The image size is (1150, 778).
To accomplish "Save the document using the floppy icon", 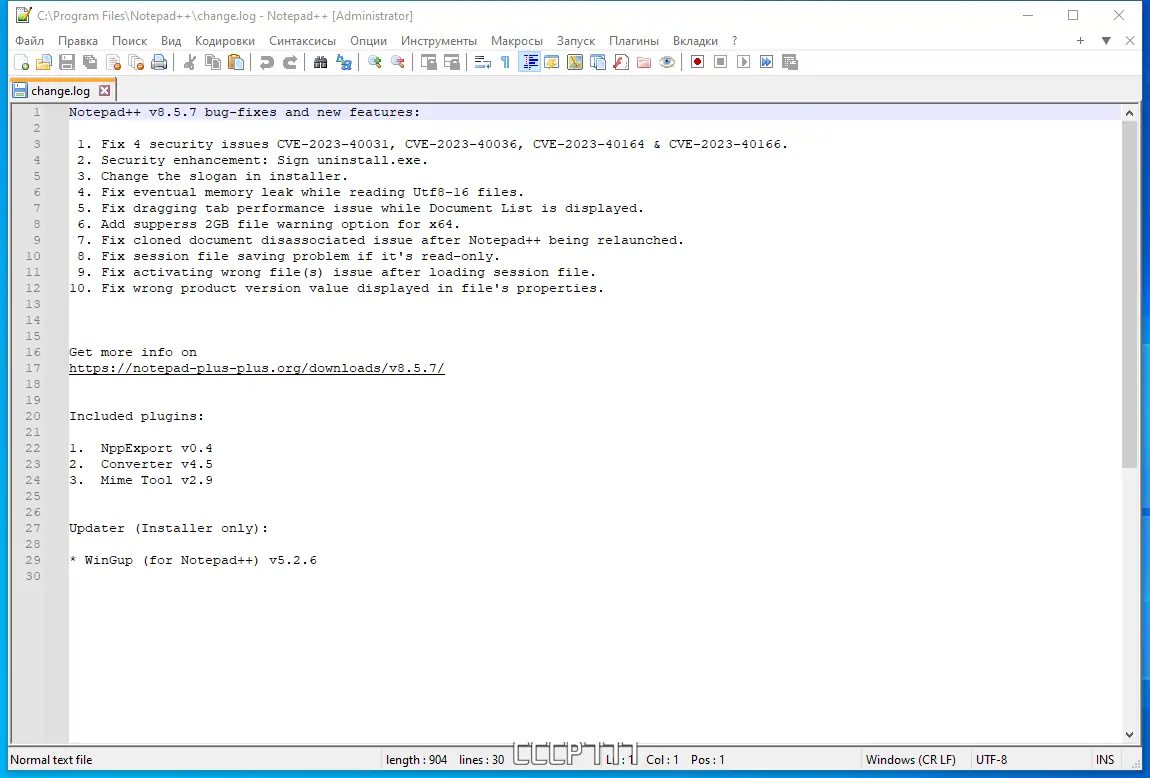I will [x=67, y=62].
